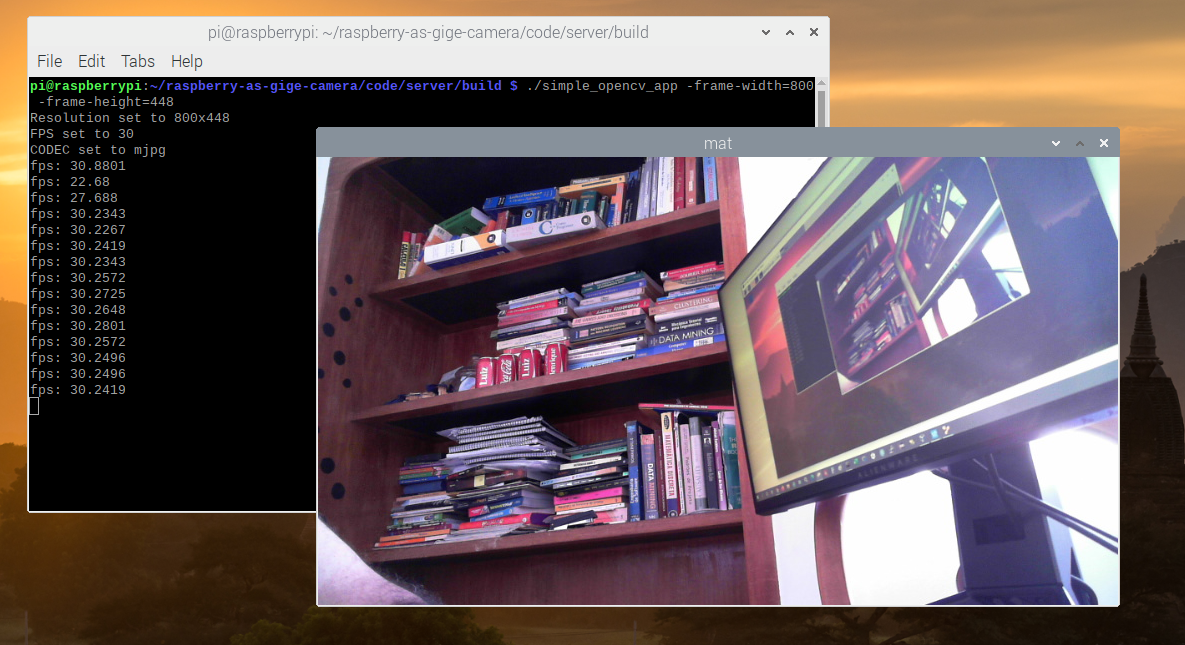This screenshot has width=1185, height=645.
Task: Click the mat window title
Action: click(x=717, y=143)
